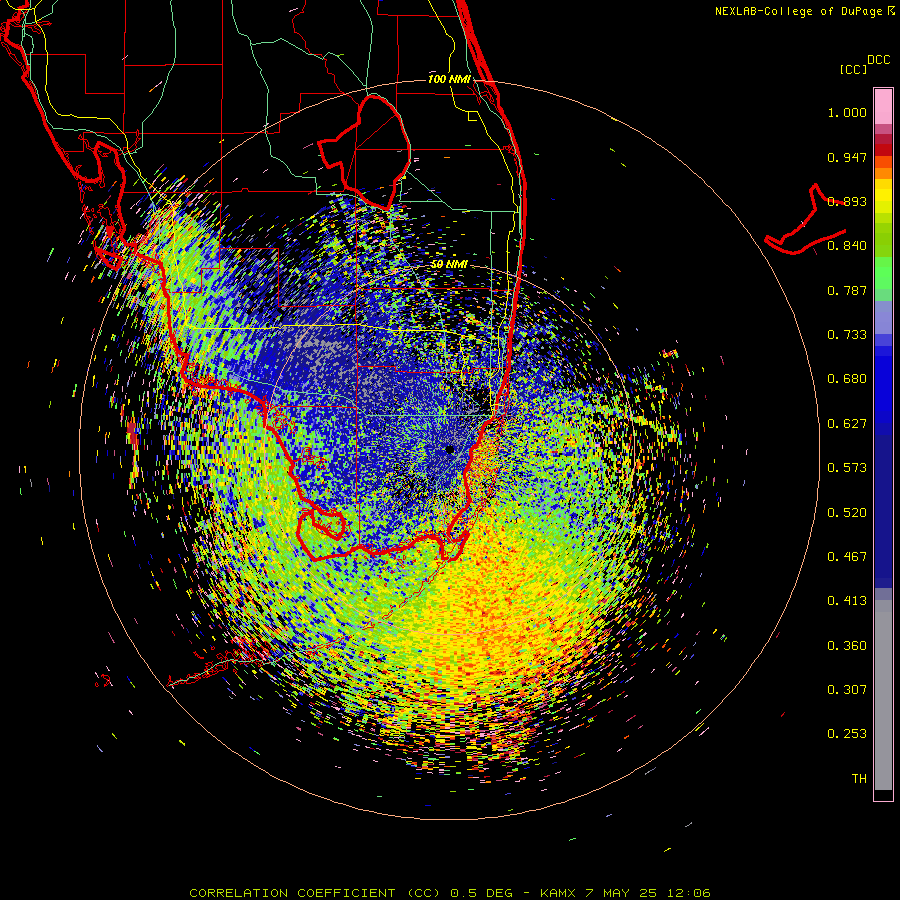
Task: Click the 0.307 legend value
Action: tap(847, 690)
